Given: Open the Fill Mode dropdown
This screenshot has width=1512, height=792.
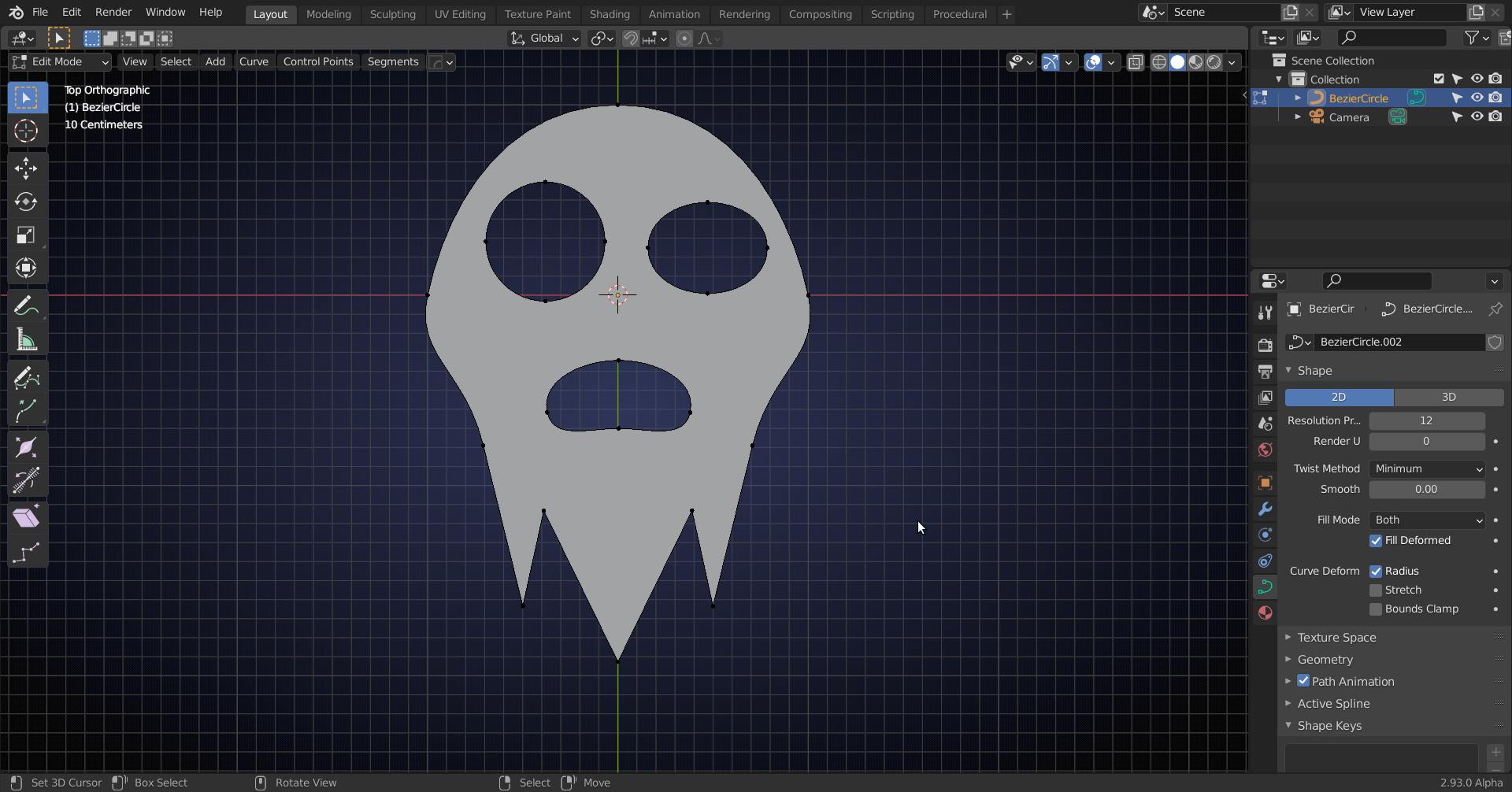Looking at the screenshot, I should [x=1427, y=520].
